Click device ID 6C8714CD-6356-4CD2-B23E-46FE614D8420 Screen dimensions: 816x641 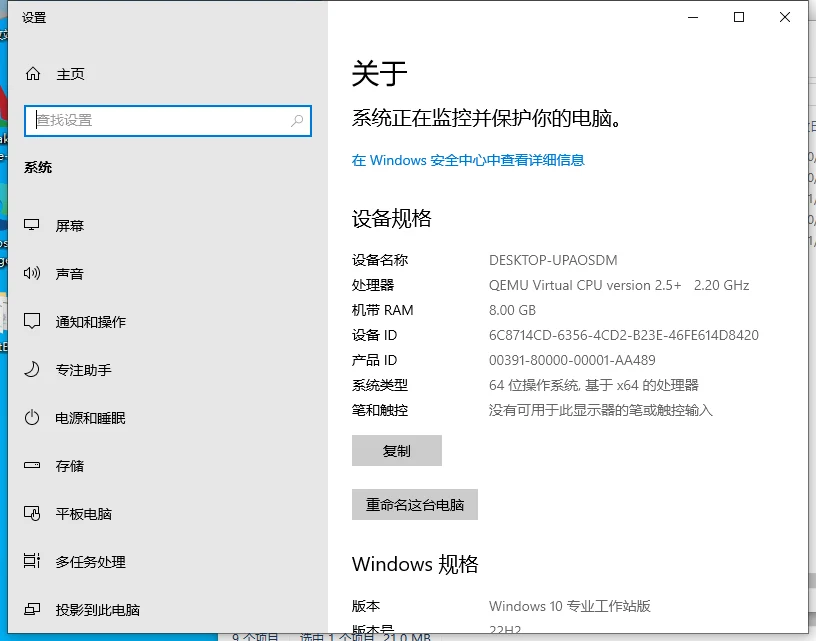point(623,335)
